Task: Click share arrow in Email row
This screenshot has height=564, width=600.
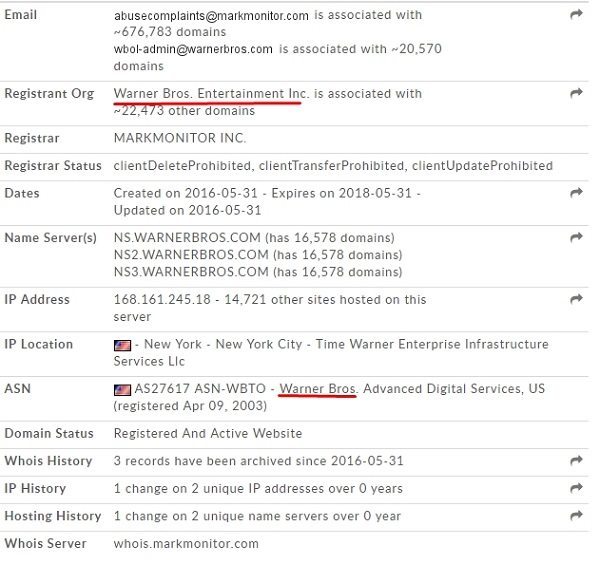Action: tap(576, 15)
